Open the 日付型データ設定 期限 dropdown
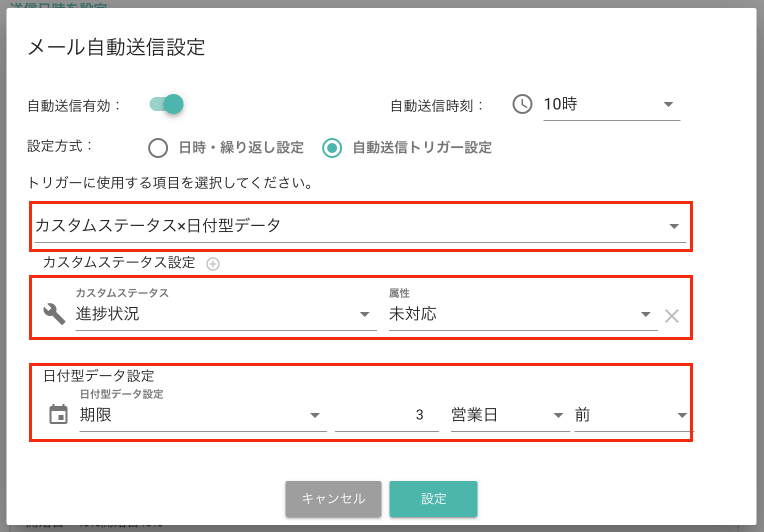This screenshot has height=532, width=764. click(203, 415)
